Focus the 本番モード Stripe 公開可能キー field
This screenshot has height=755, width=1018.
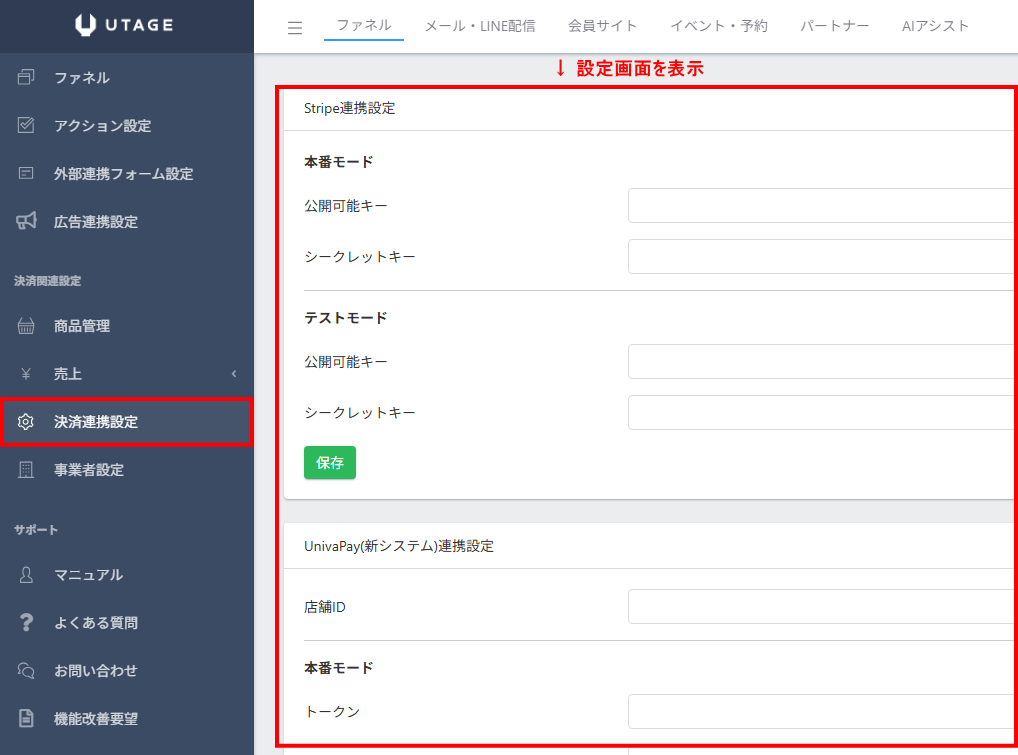coord(822,206)
